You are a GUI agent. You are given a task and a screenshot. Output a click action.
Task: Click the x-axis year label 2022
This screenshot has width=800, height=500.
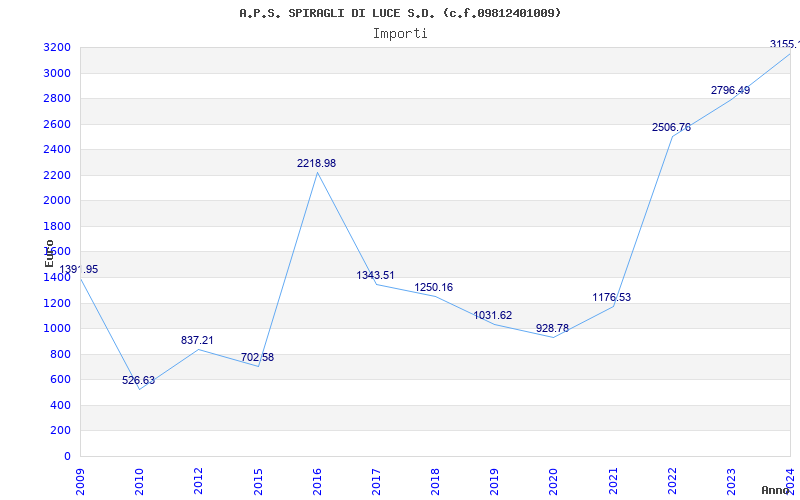point(672,481)
